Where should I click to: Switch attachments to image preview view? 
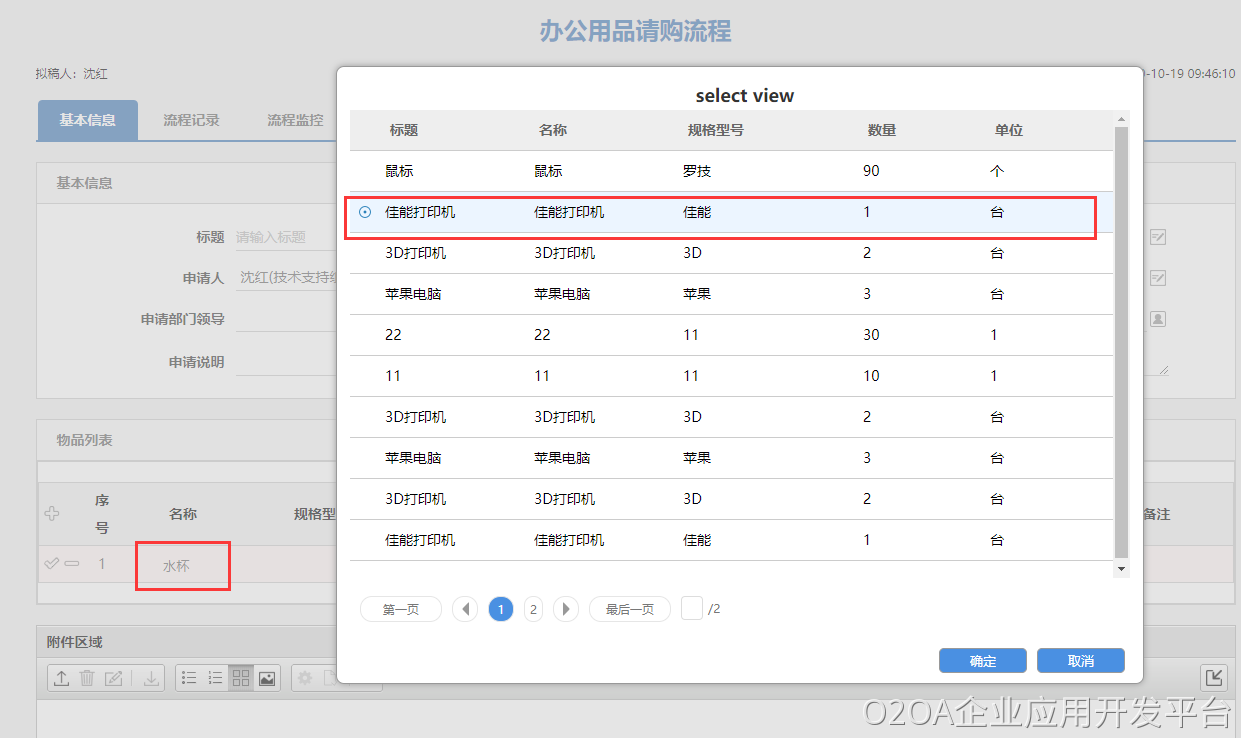pos(267,678)
